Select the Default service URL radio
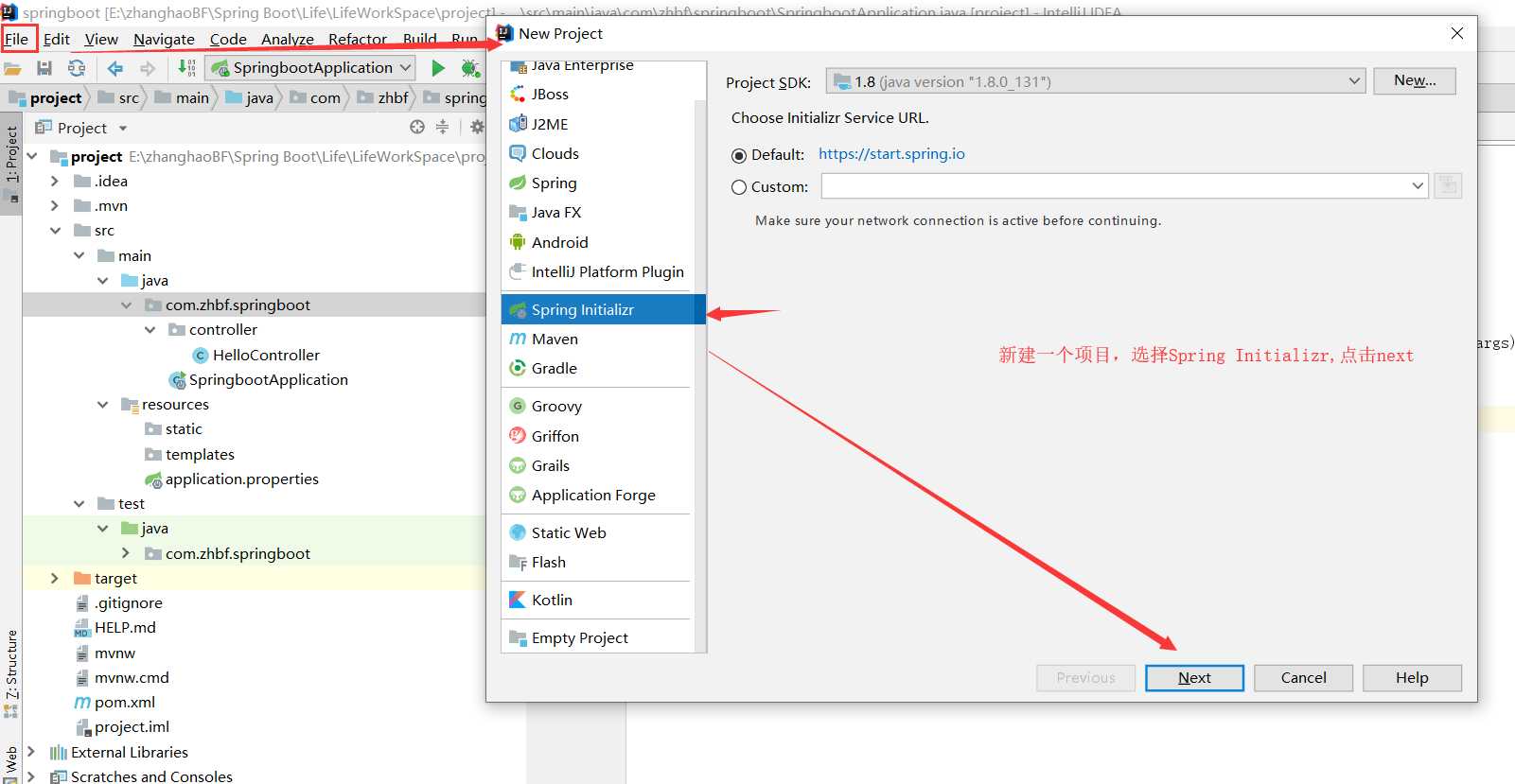 (x=739, y=155)
